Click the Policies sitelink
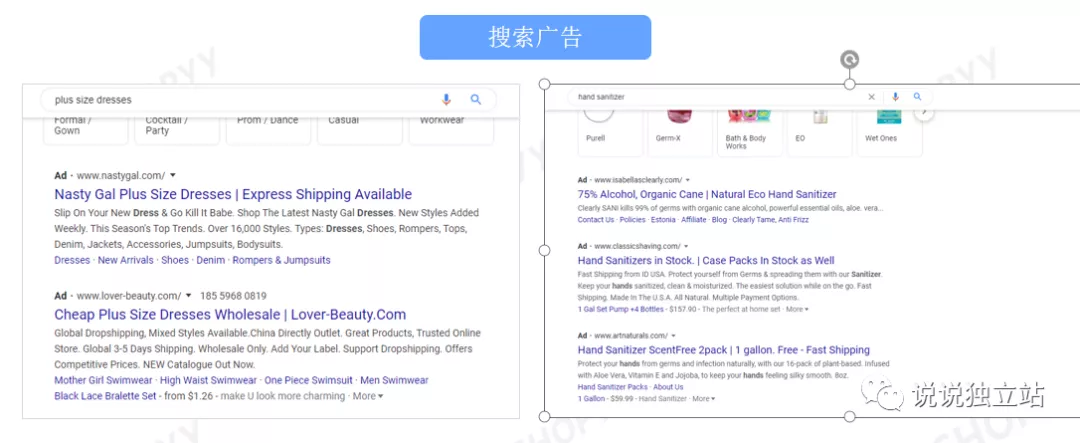 [632, 220]
